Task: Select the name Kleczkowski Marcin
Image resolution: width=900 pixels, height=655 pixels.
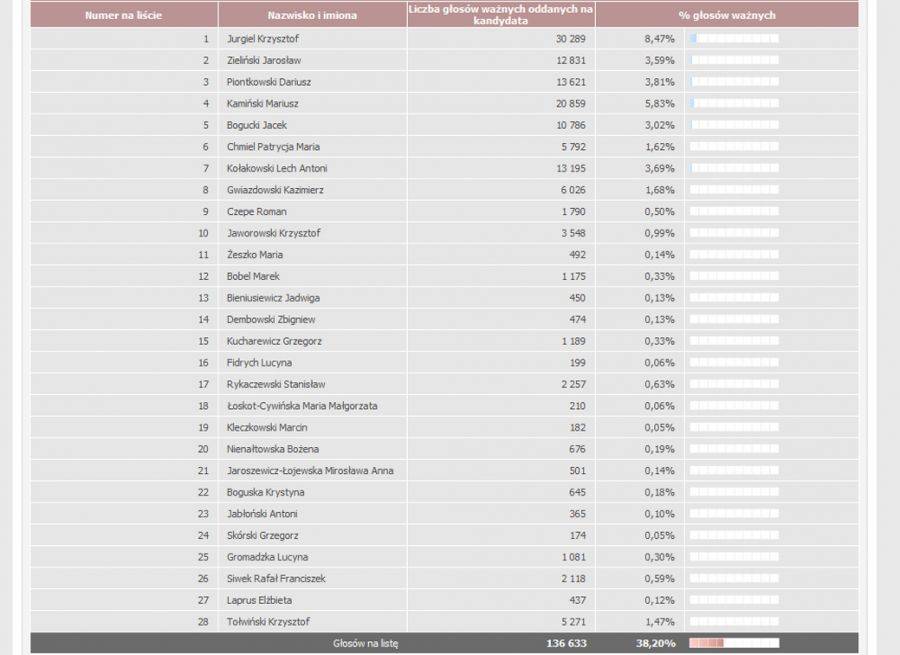Action: click(x=267, y=428)
